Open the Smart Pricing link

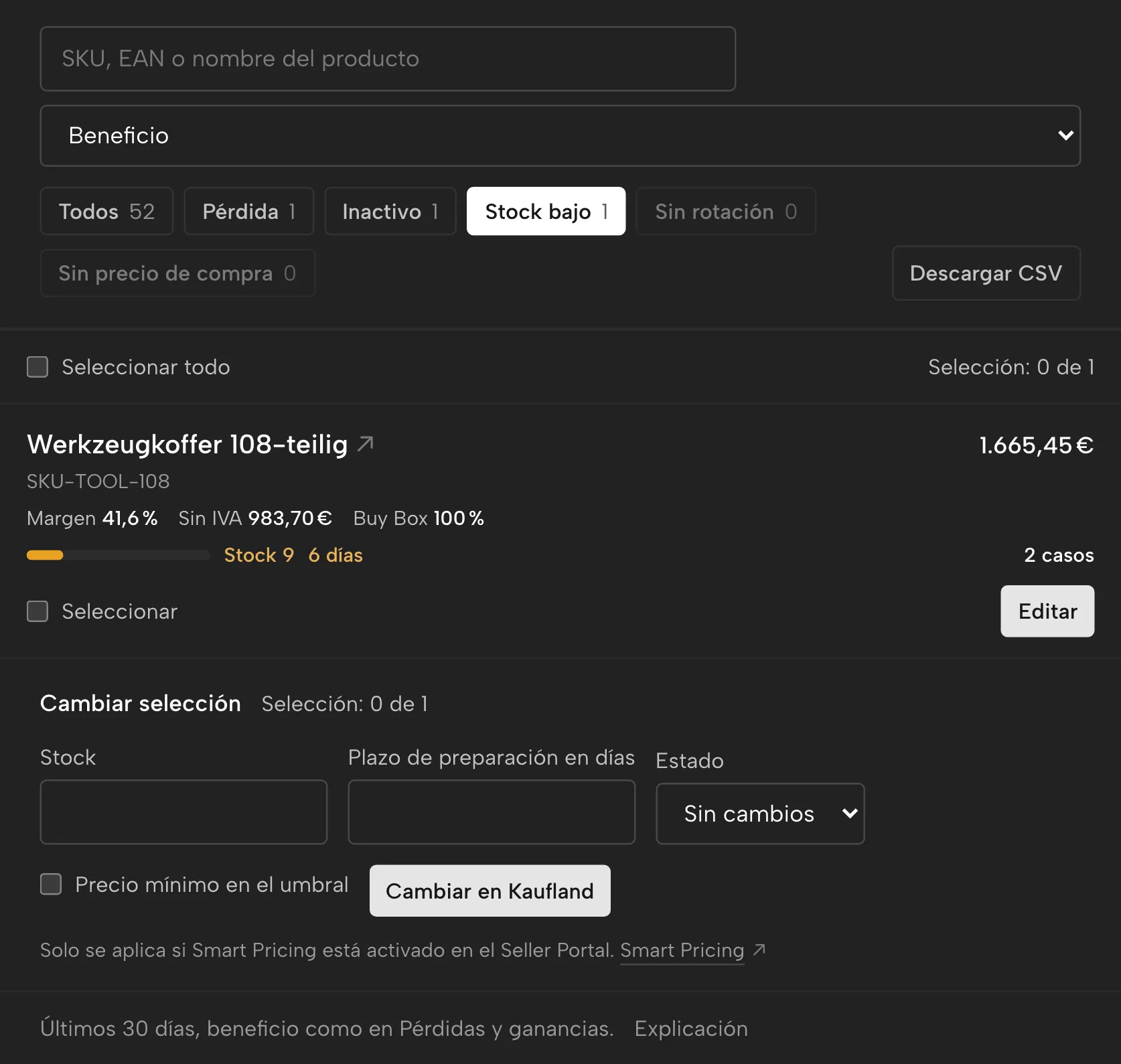coord(682,950)
